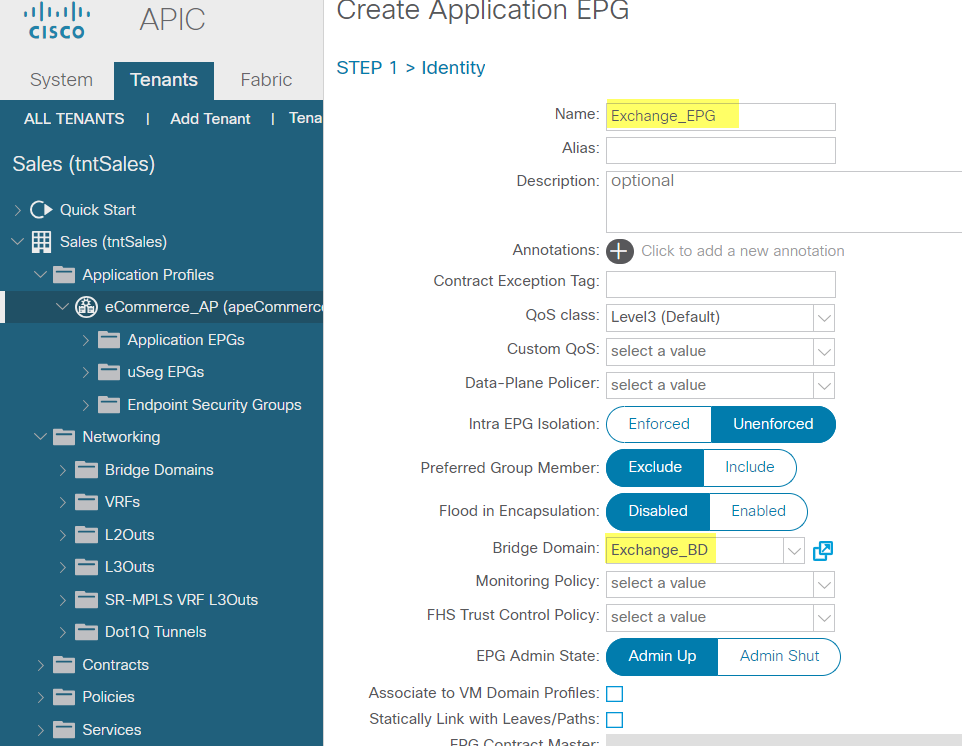Expand the Contracts node
Image resolution: width=962 pixels, height=746 pixels.
coord(40,665)
